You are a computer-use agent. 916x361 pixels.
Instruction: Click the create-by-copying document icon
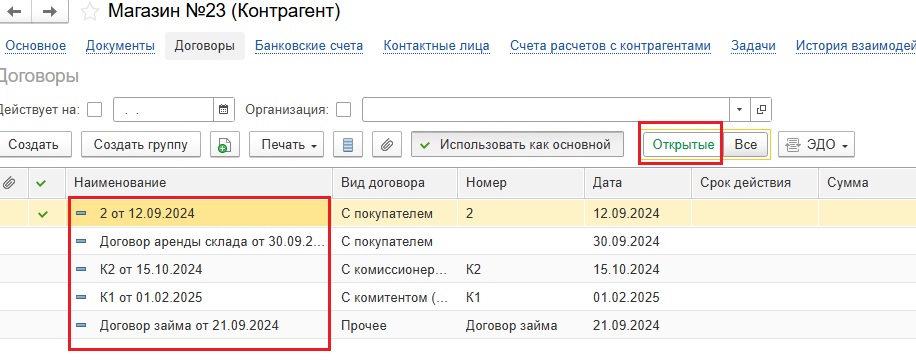coord(225,145)
